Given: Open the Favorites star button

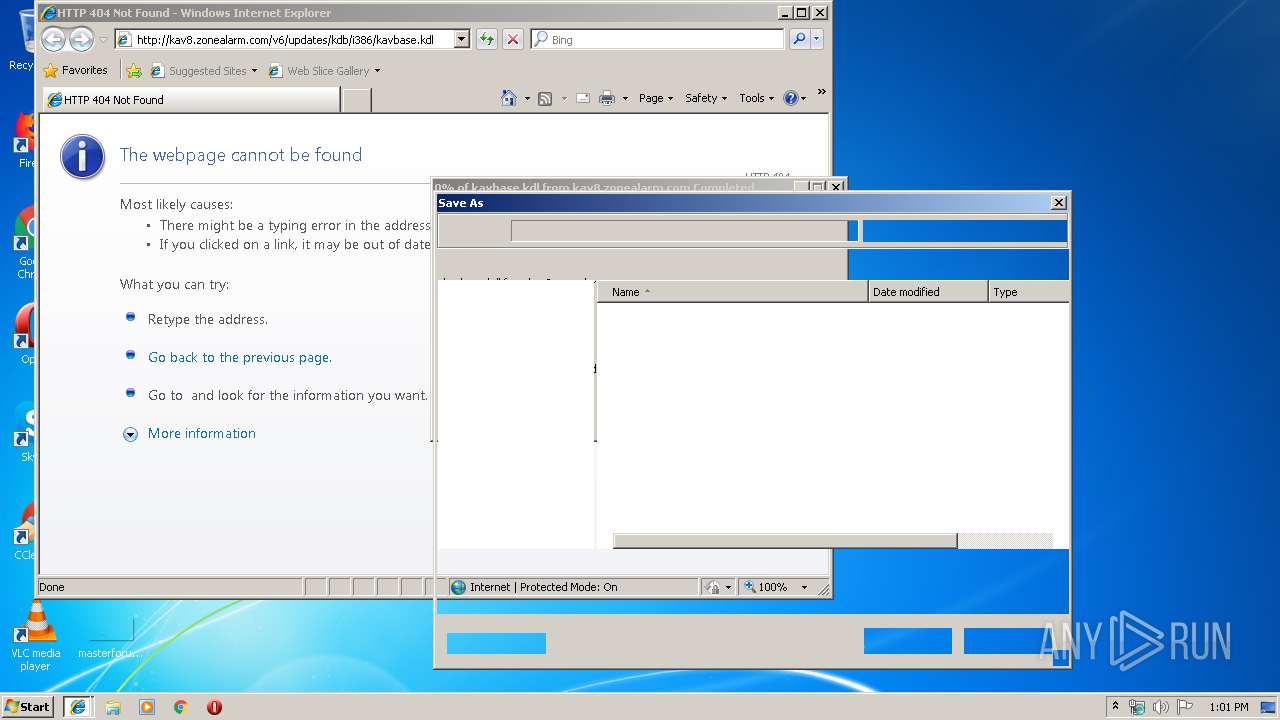Looking at the screenshot, I should click(x=76, y=70).
